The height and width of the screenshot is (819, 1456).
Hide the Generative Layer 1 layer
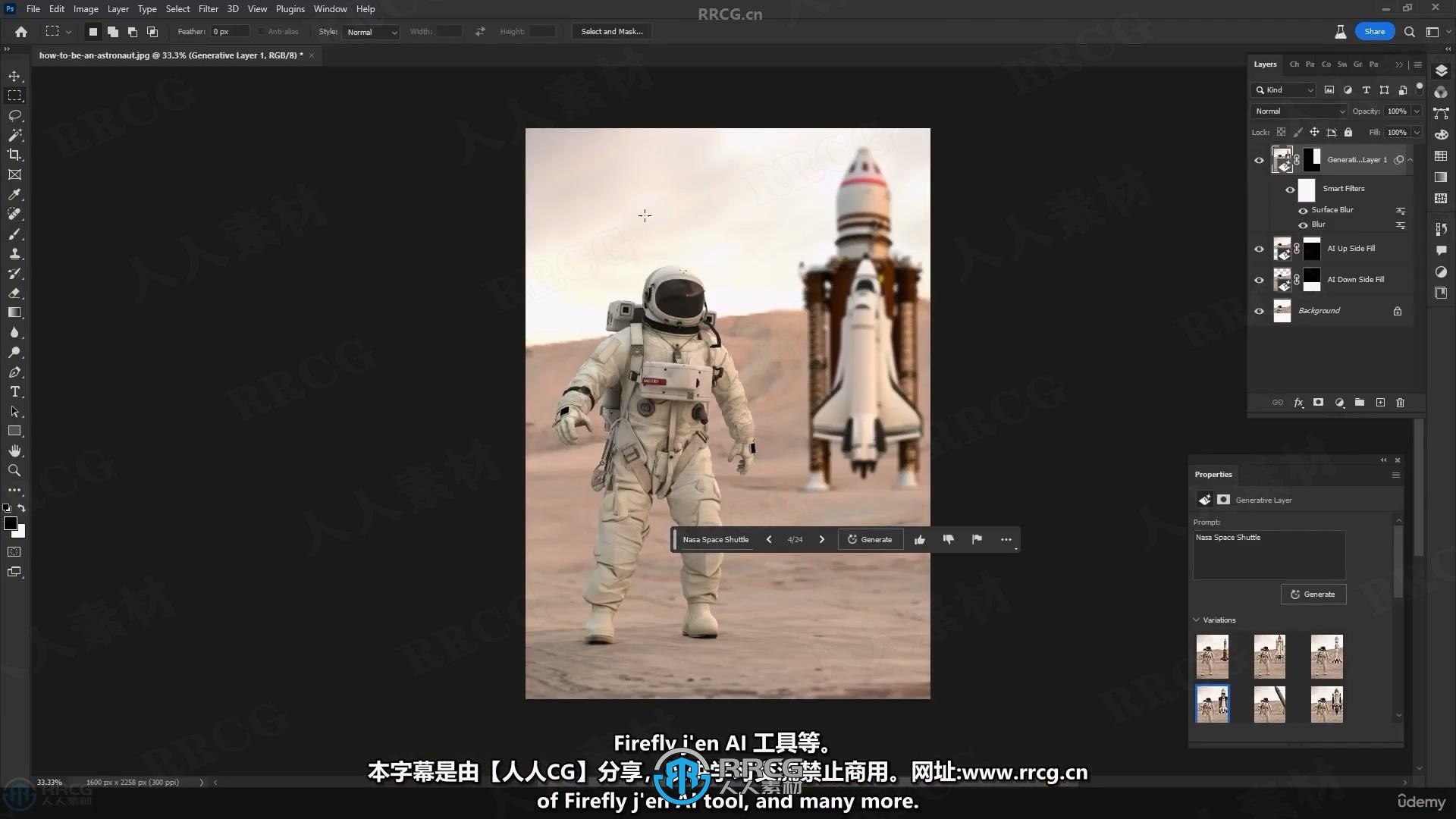tap(1259, 160)
